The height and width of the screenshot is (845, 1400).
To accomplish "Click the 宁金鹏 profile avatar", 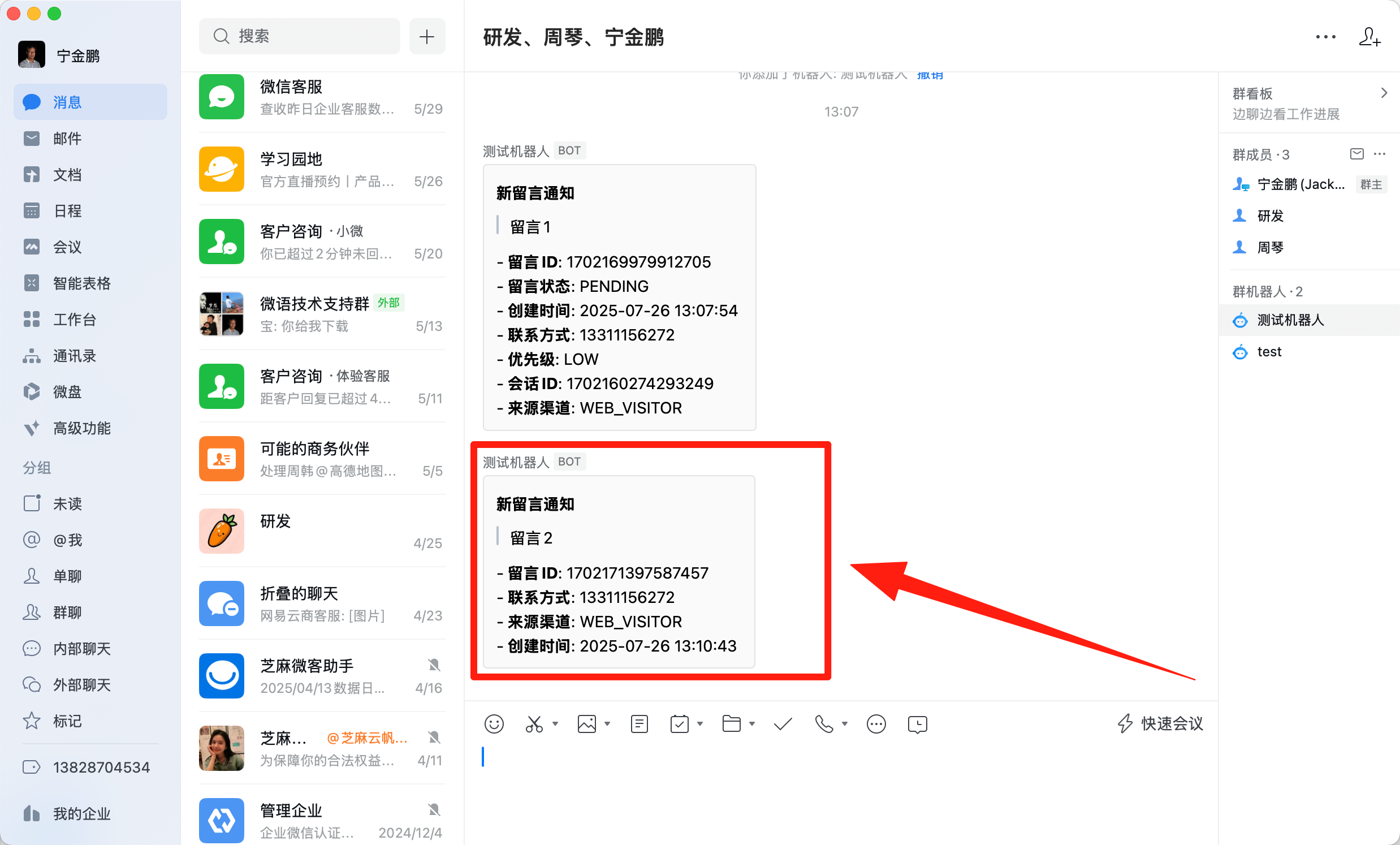I will point(32,55).
